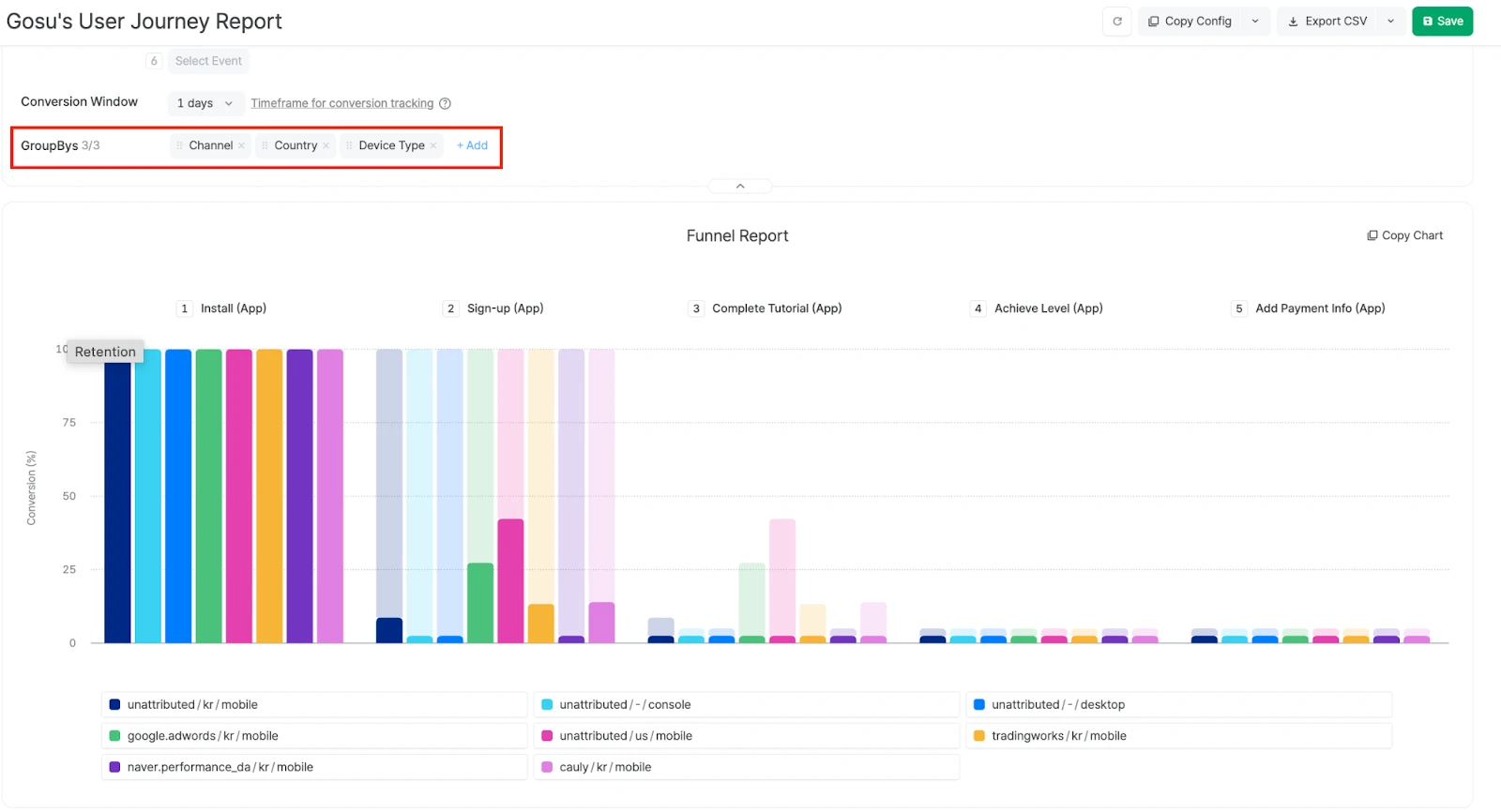Click the help icon beside conversion tracking
The height and width of the screenshot is (812, 1501).
coord(446,103)
